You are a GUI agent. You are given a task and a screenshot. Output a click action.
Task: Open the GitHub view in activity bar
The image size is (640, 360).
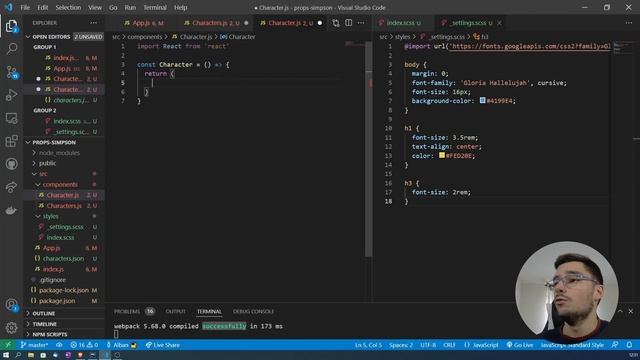tap(11, 164)
